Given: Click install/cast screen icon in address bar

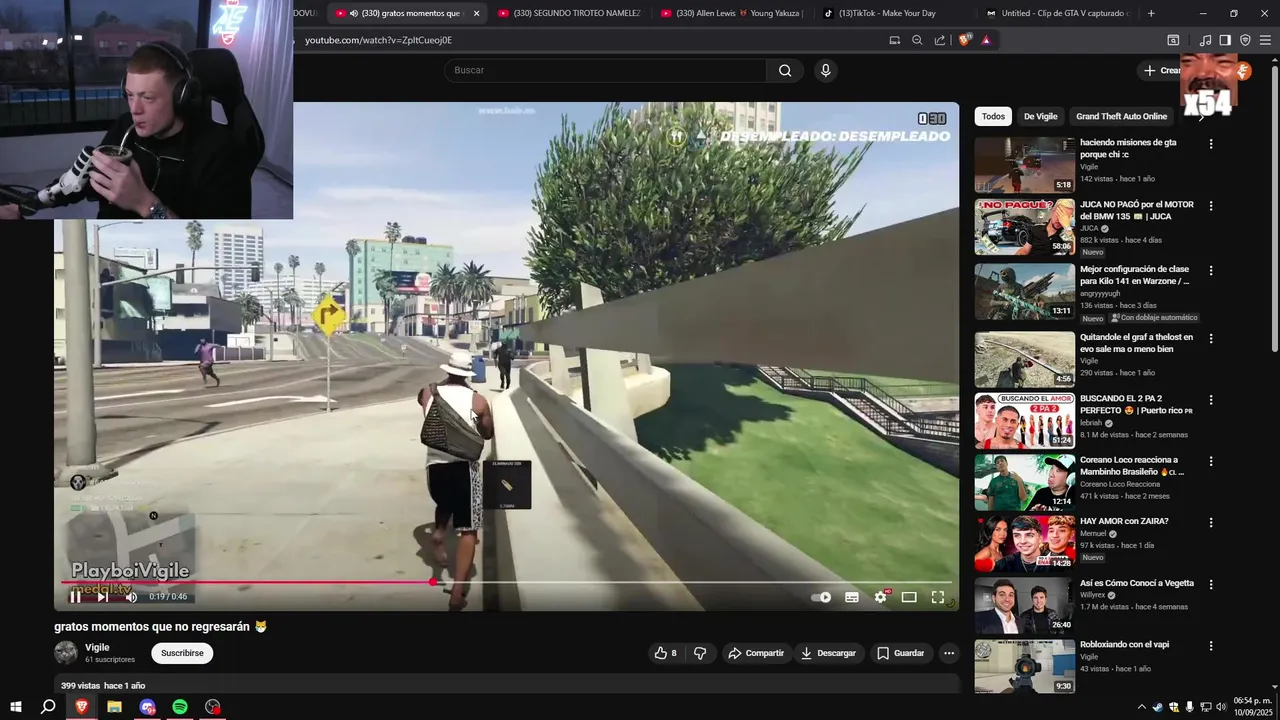Looking at the screenshot, I should pos(895,40).
